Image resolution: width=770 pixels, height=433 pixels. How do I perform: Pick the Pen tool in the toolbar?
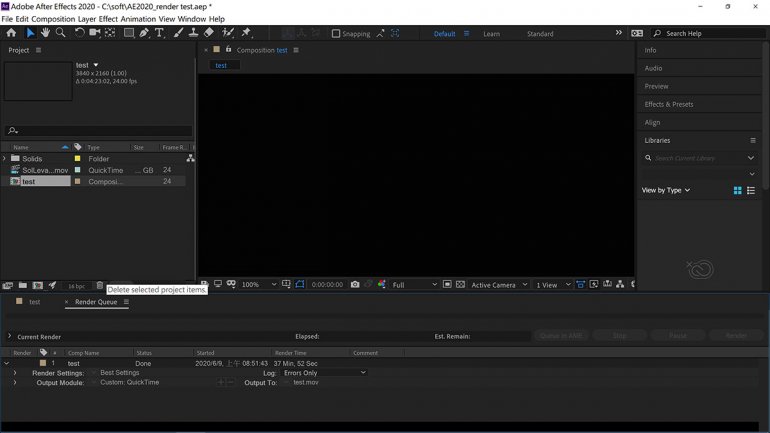point(144,33)
